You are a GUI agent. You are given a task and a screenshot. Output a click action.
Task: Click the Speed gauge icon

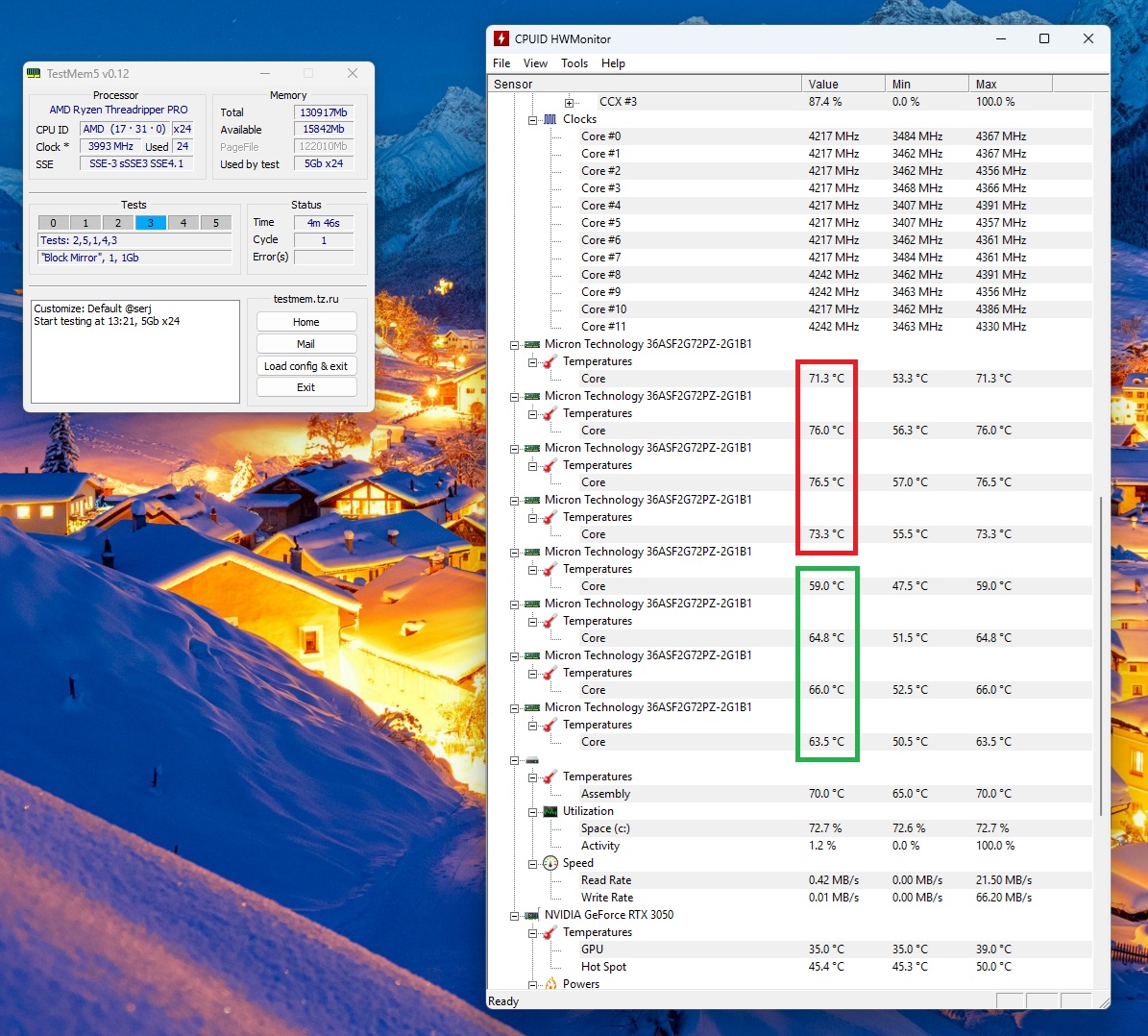(x=550, y=863)
